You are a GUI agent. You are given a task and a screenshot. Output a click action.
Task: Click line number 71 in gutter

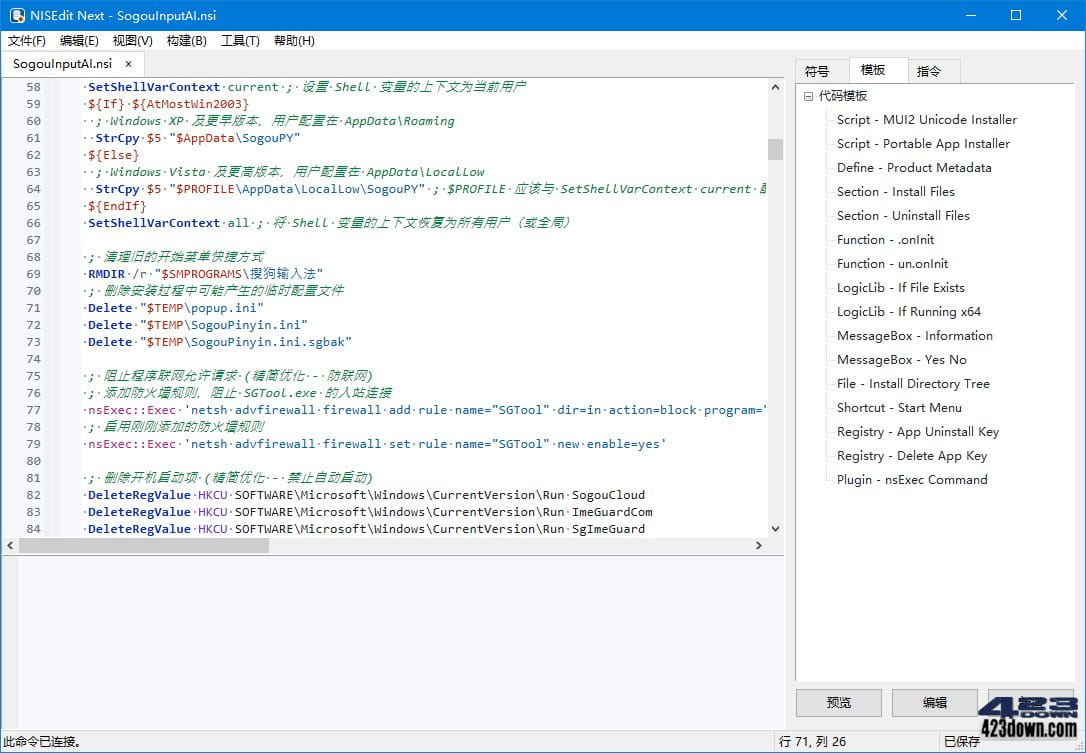[x=33, y=308]
